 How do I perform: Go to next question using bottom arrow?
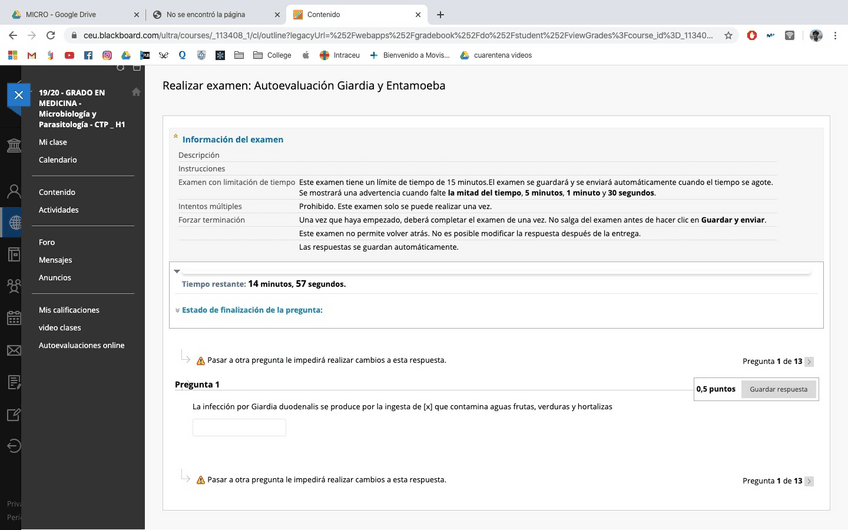[809, 481]
